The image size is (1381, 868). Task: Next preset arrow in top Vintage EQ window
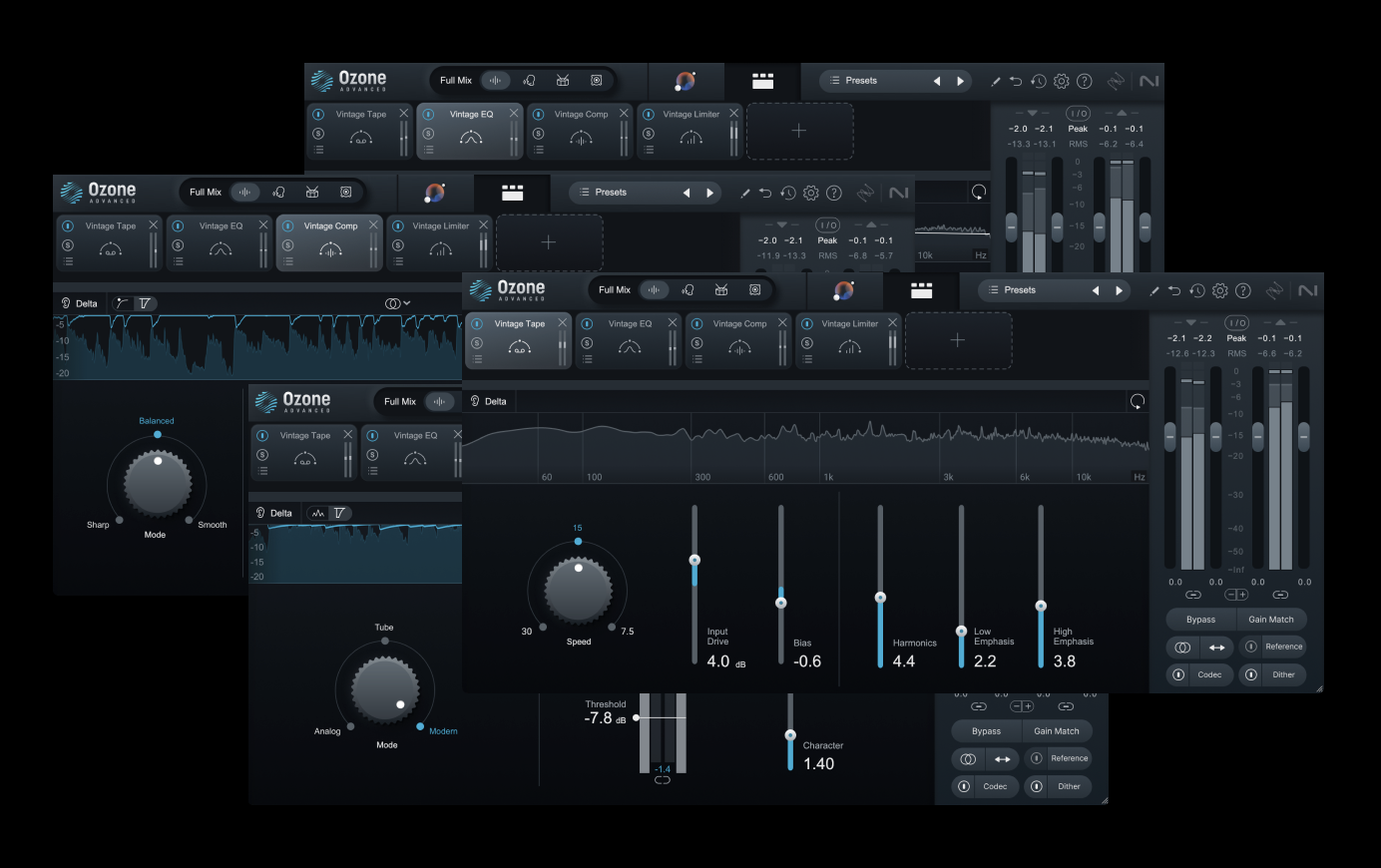[960, 81]
